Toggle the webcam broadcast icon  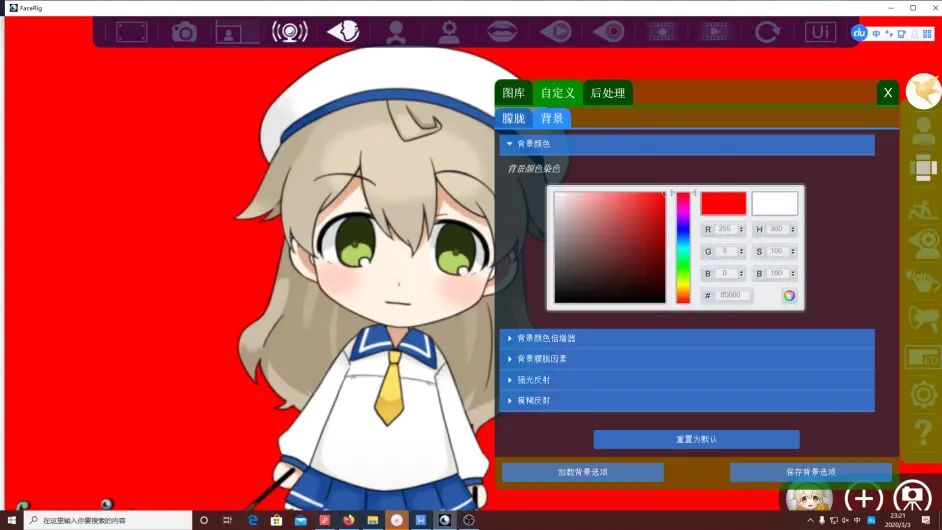pos(290,32)
